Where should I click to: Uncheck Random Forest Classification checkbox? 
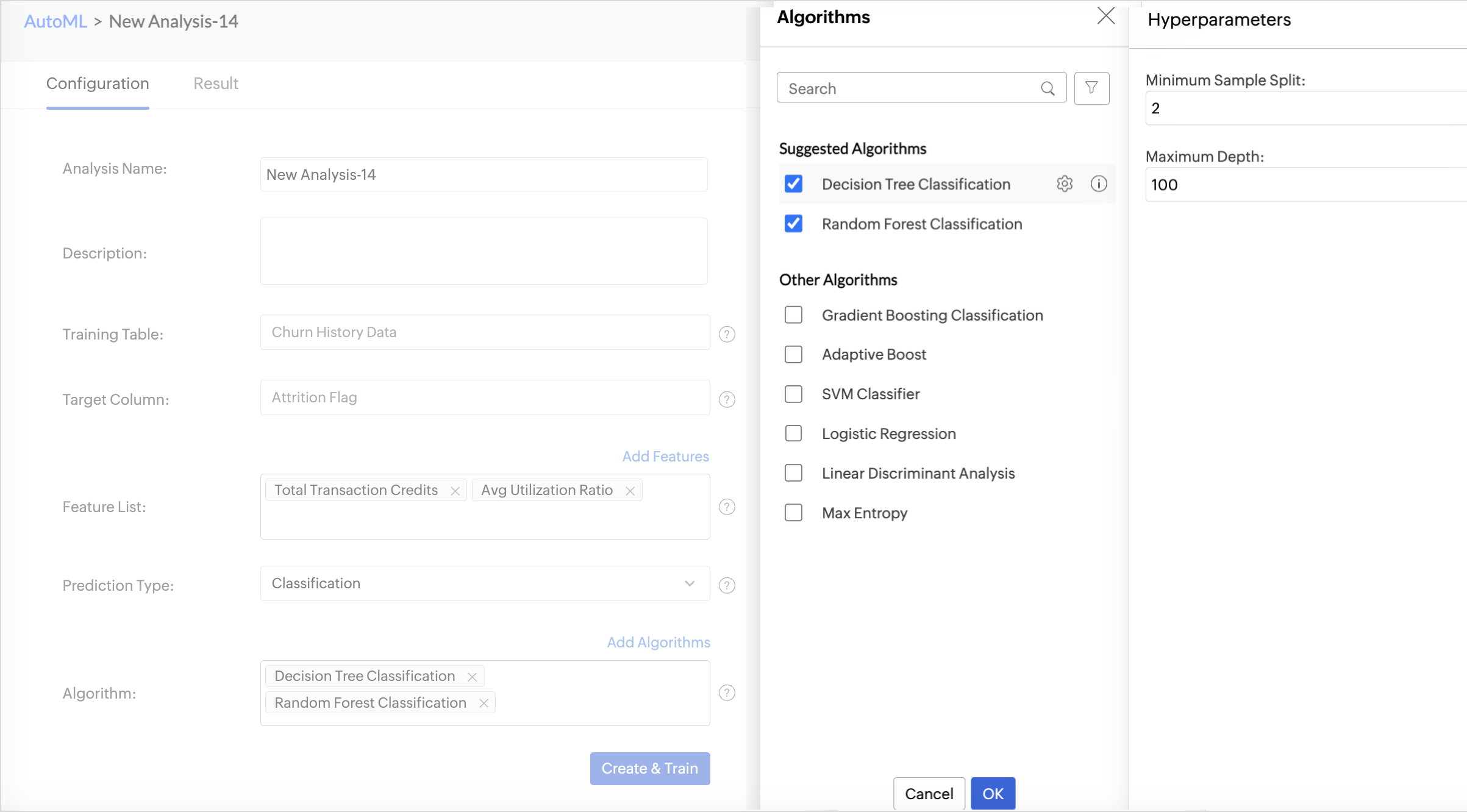793,224
